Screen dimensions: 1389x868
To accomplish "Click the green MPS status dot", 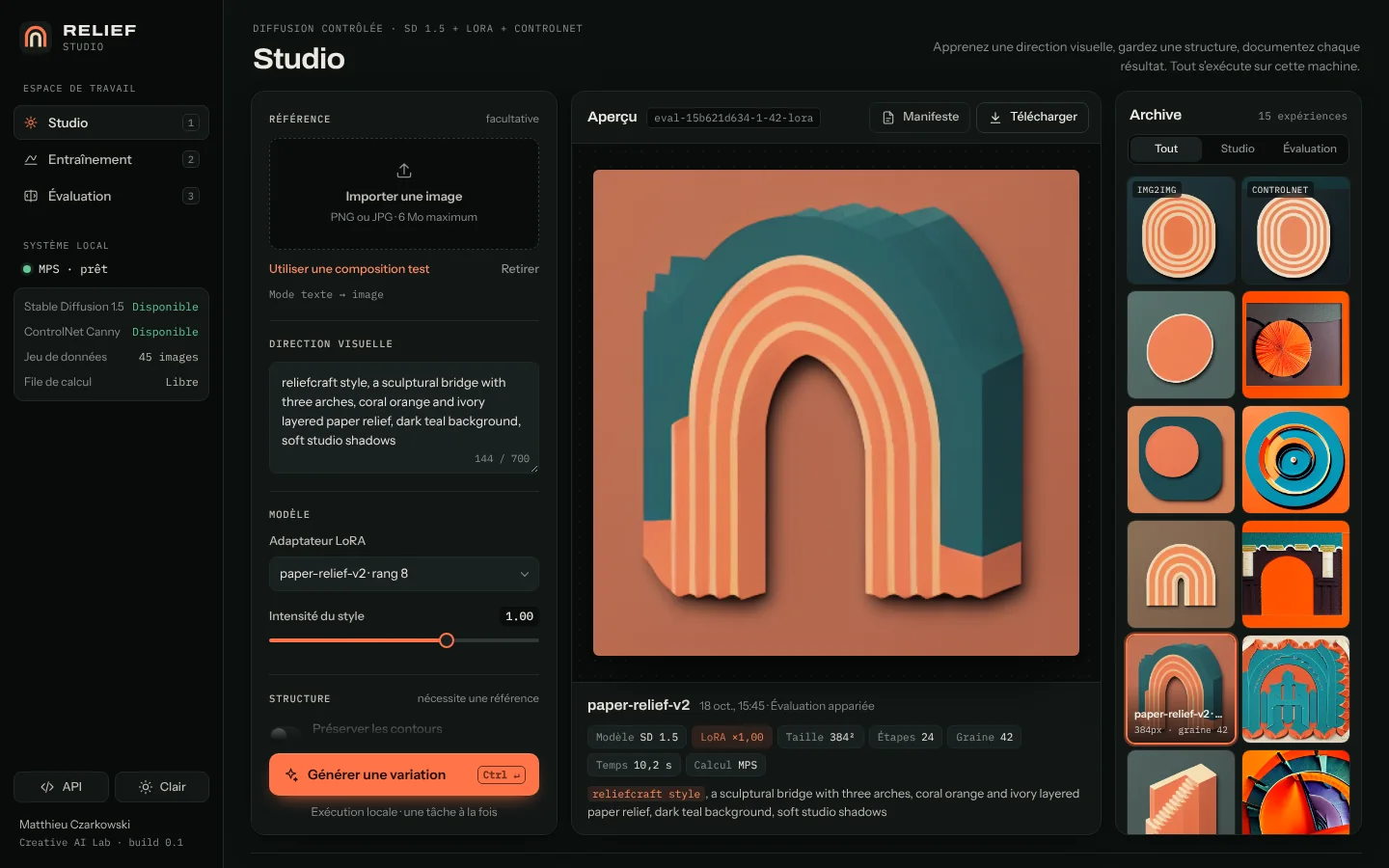I will coord(27,269).
